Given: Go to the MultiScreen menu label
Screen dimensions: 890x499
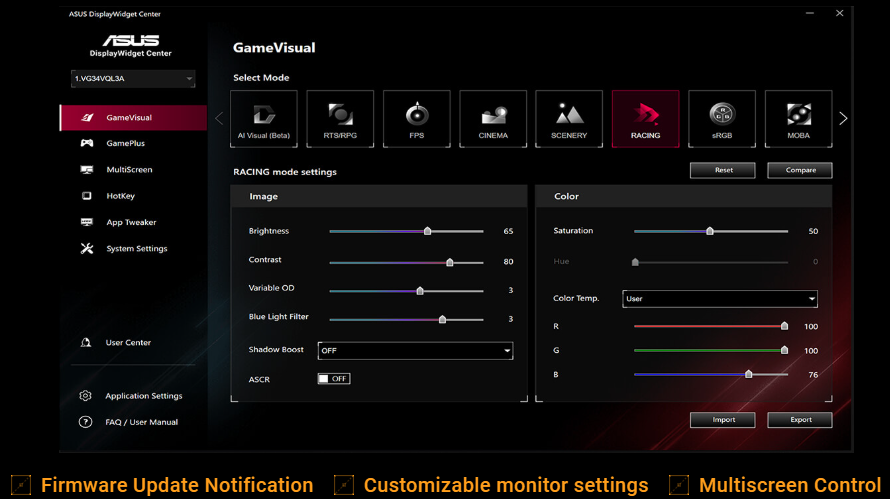Looking at the screenshot, I should click(129, 170).
